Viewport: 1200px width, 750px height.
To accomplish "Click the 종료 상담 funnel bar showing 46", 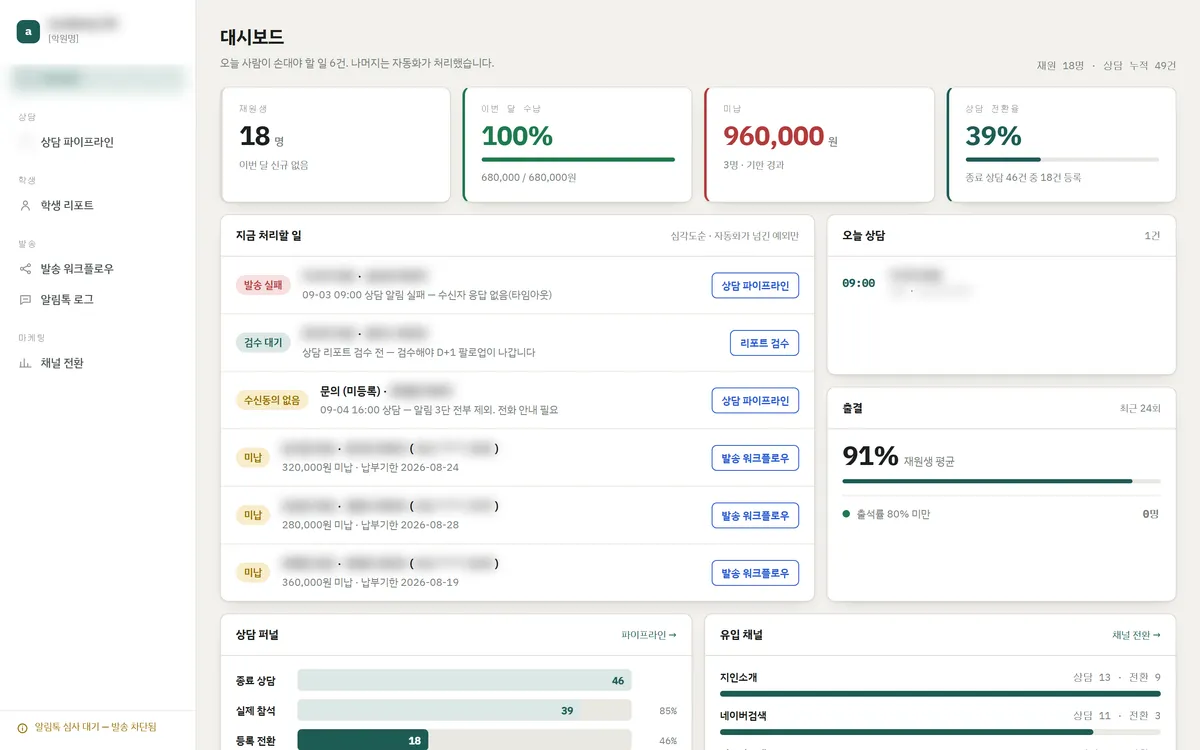I will click(x=465, y=681).
